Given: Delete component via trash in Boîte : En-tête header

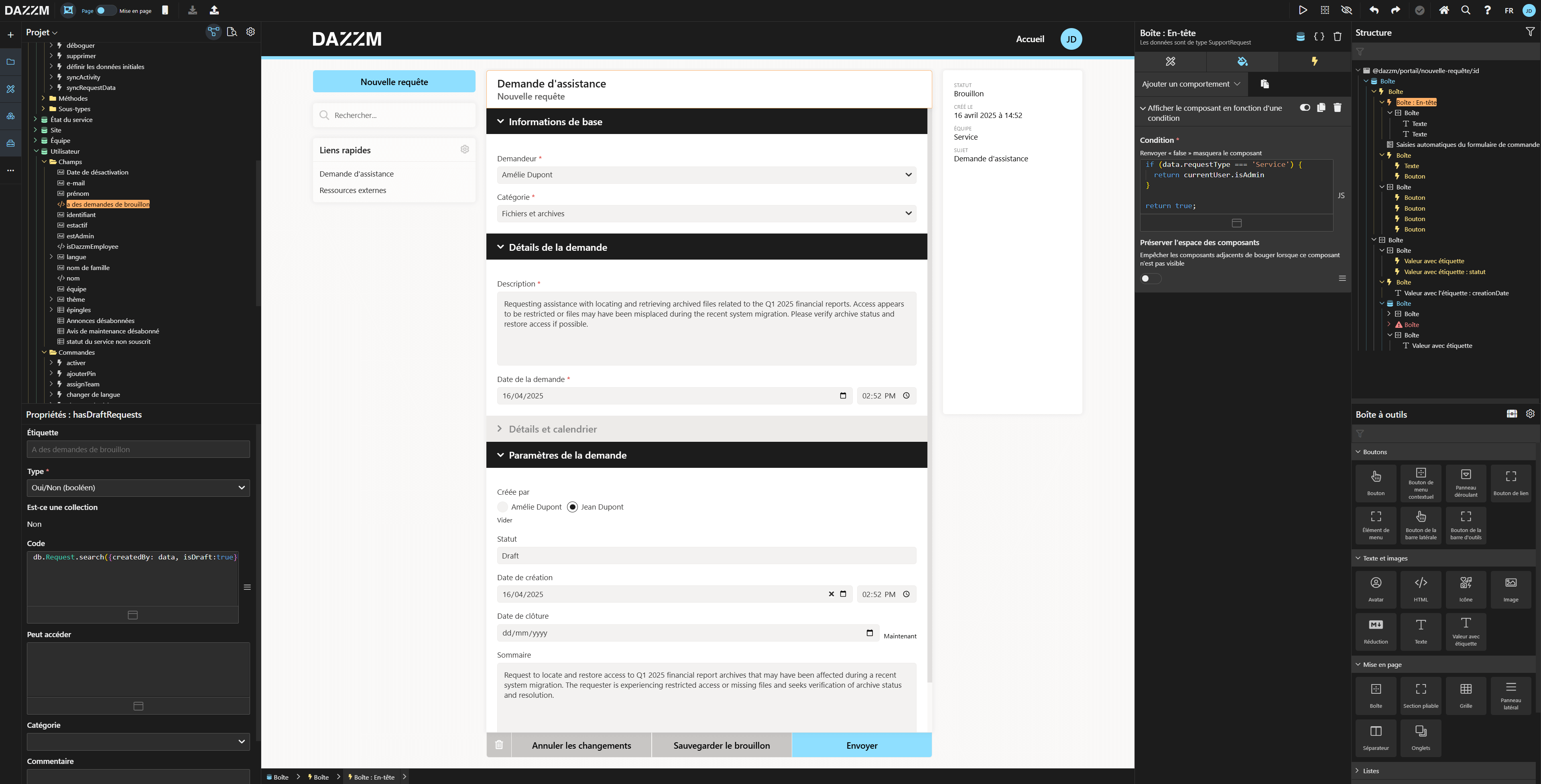Looking at the screenshot, I should 1338,37.
